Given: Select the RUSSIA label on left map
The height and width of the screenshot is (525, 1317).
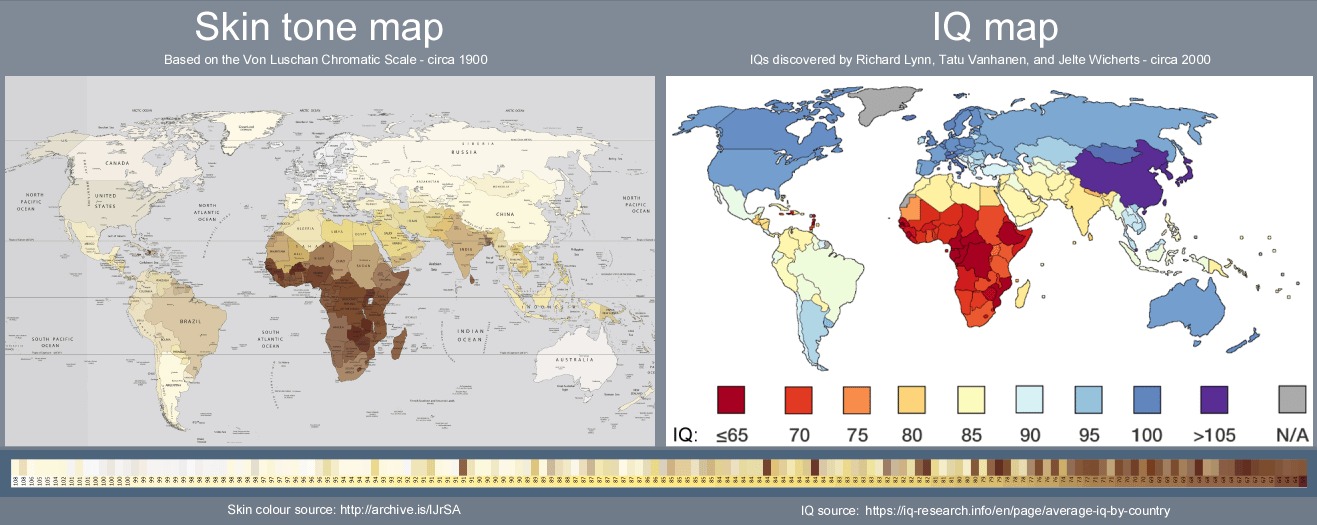Looking at the screenshot, I should (462, 153).
